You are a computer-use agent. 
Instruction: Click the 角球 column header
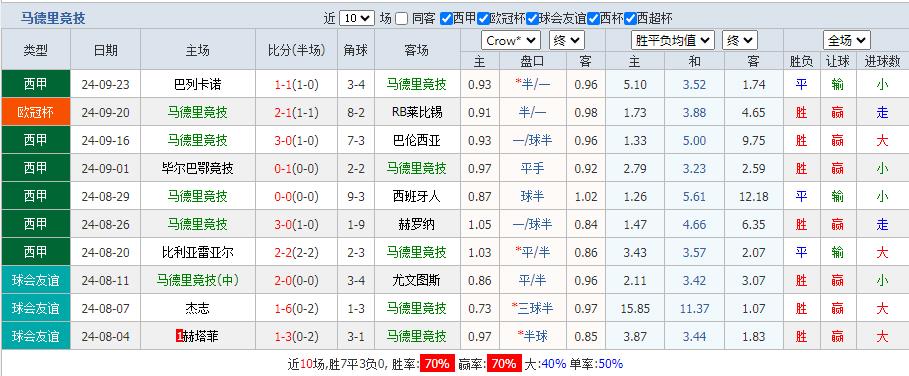(x=356, y=50)
